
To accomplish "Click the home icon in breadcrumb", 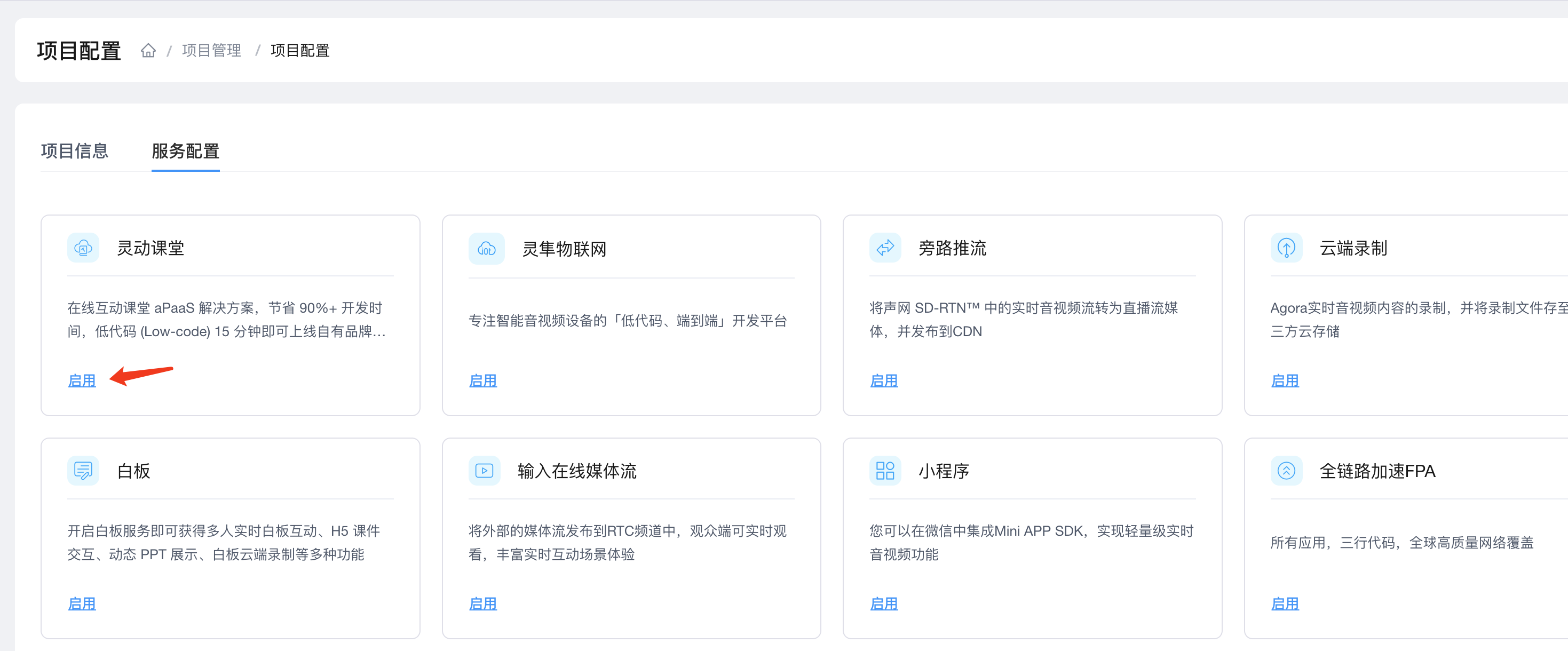I will [x=148, y=51].
